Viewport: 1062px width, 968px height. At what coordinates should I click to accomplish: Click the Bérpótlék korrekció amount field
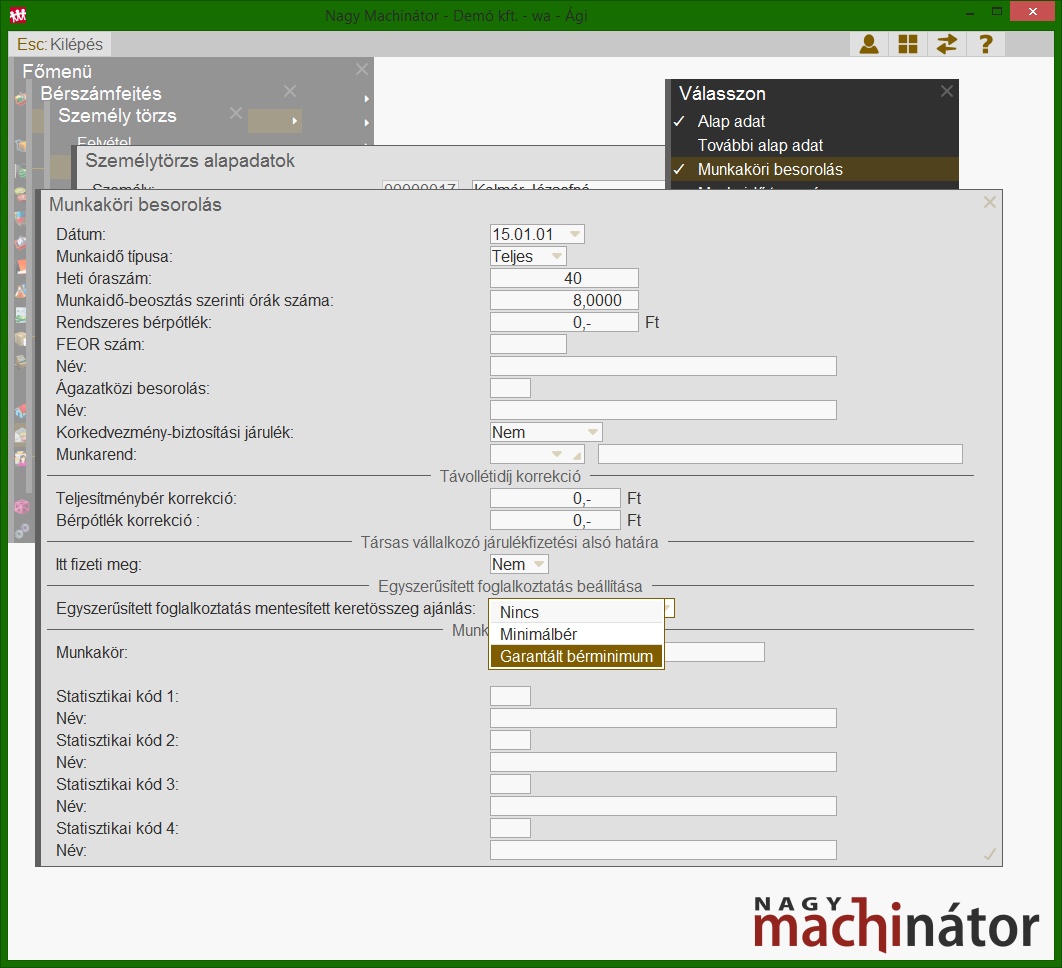(555, 520)
